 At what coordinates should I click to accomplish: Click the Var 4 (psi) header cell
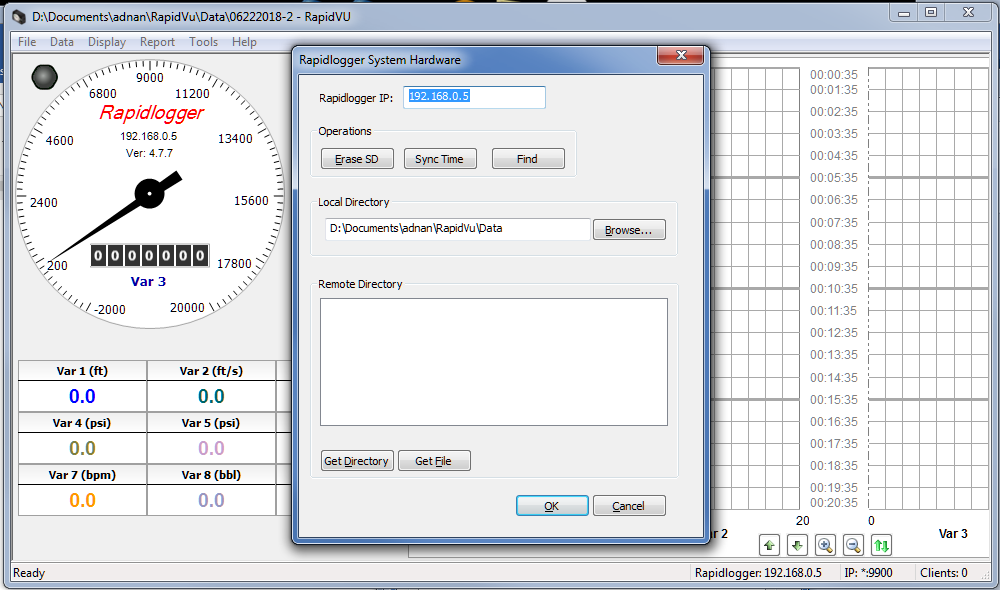point(83,423)
